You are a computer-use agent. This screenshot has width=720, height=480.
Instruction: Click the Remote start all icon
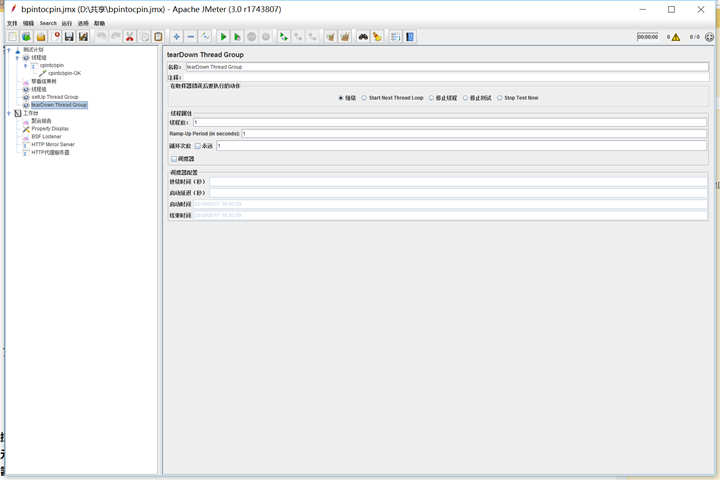tap(284, 37)
